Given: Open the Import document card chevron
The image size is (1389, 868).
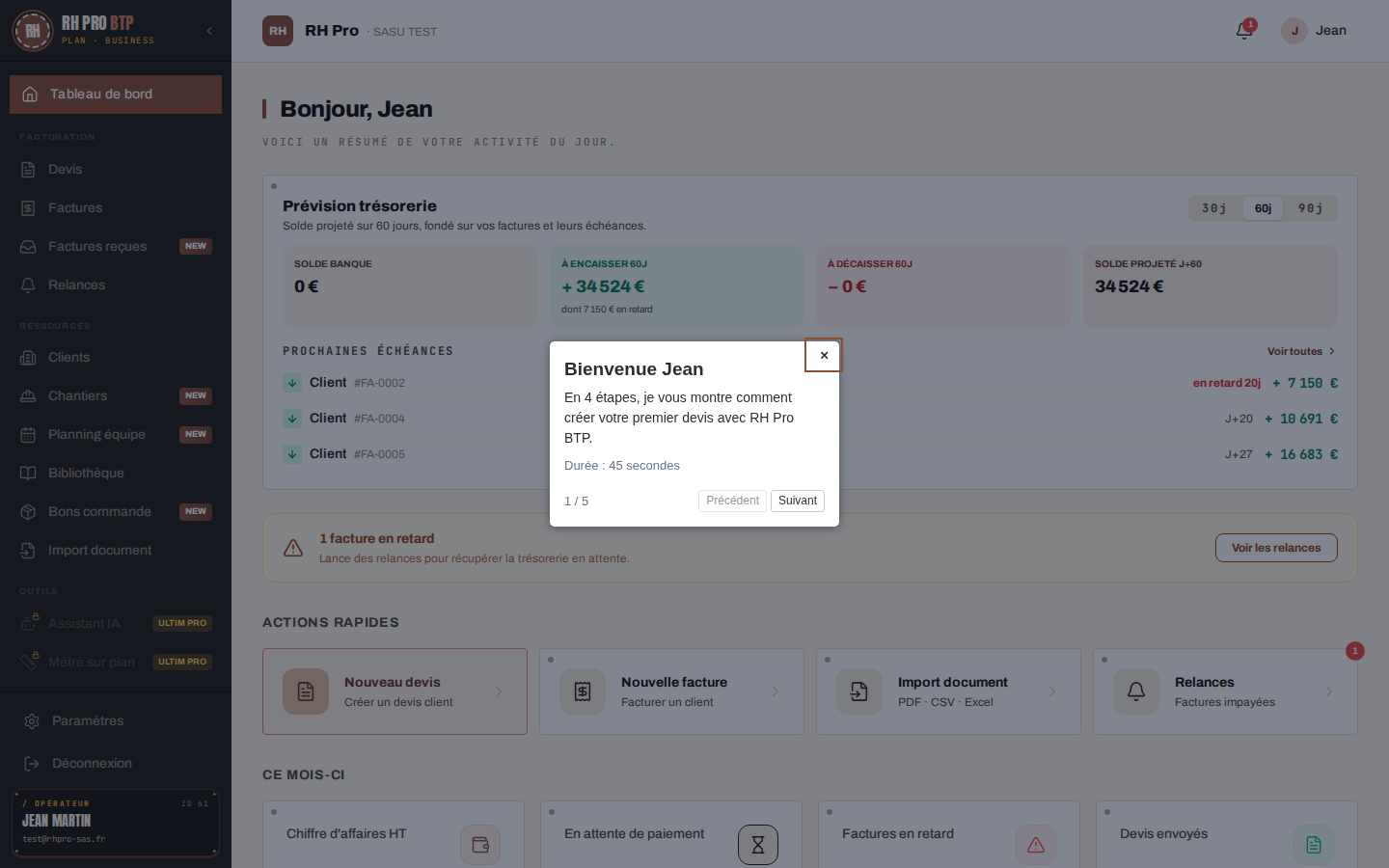Looking at the screenshot, I should coord(1052,692).
